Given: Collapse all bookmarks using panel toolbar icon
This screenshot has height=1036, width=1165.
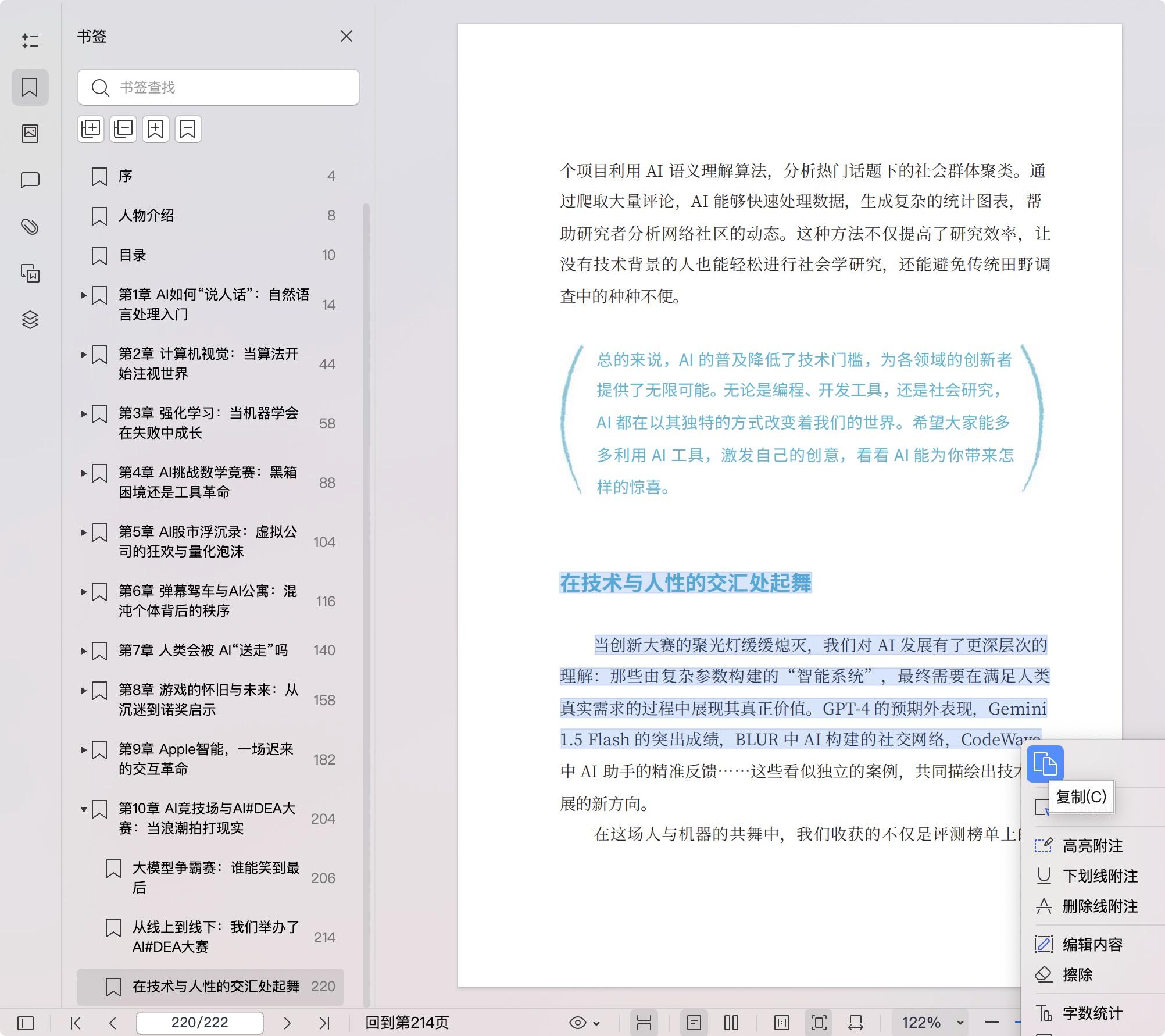Looking at the screenshot, I should 123,128.
